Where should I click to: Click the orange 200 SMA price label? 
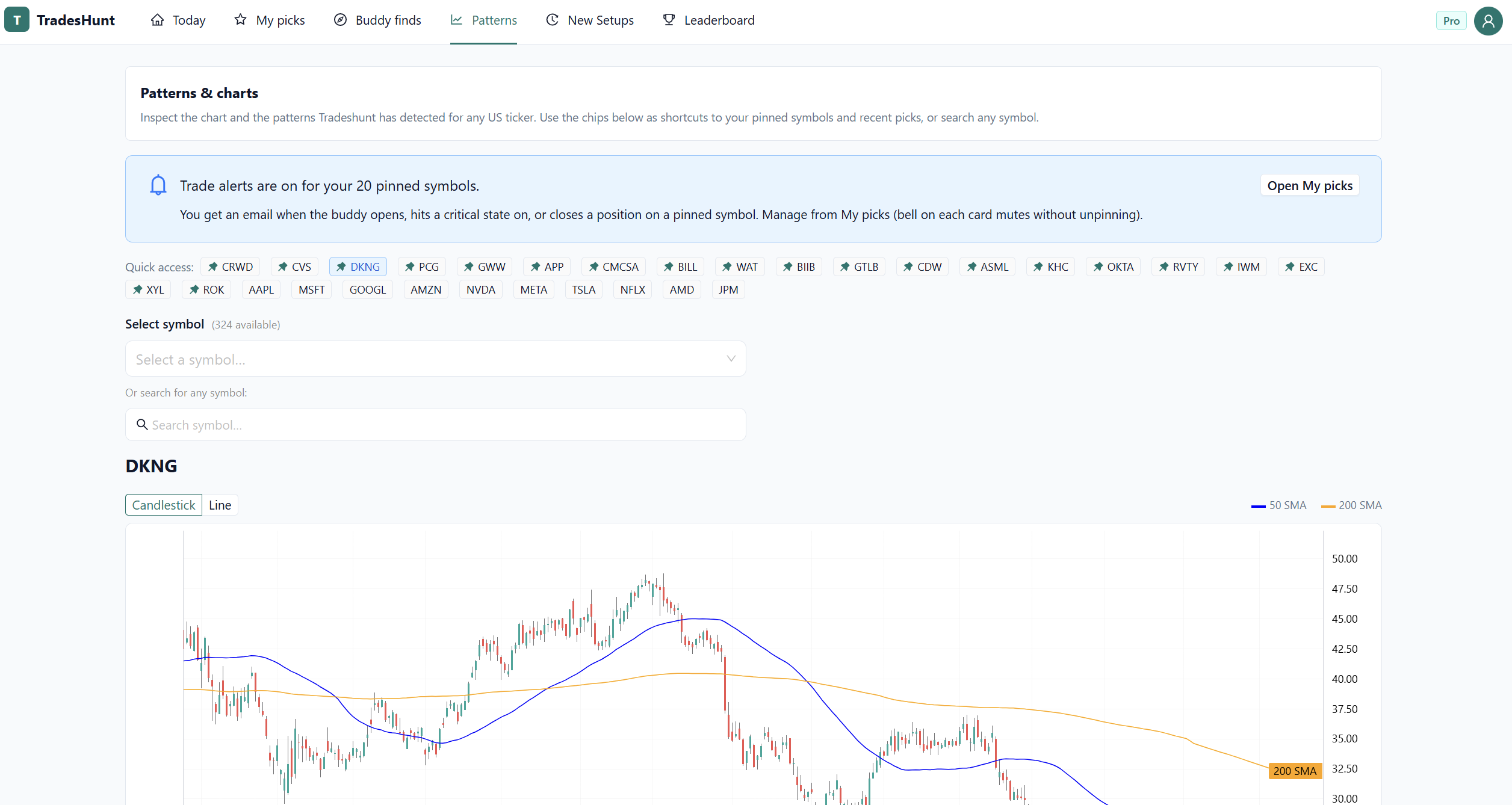1295,771
